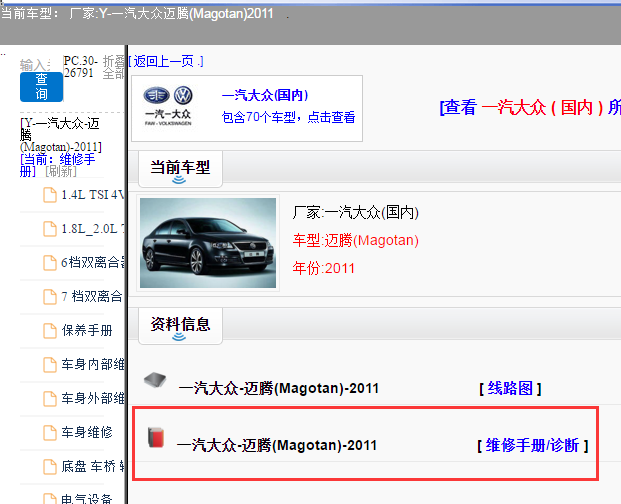
Task: Click the red book icon beside 维修手册 row
Action: [156, 437]
